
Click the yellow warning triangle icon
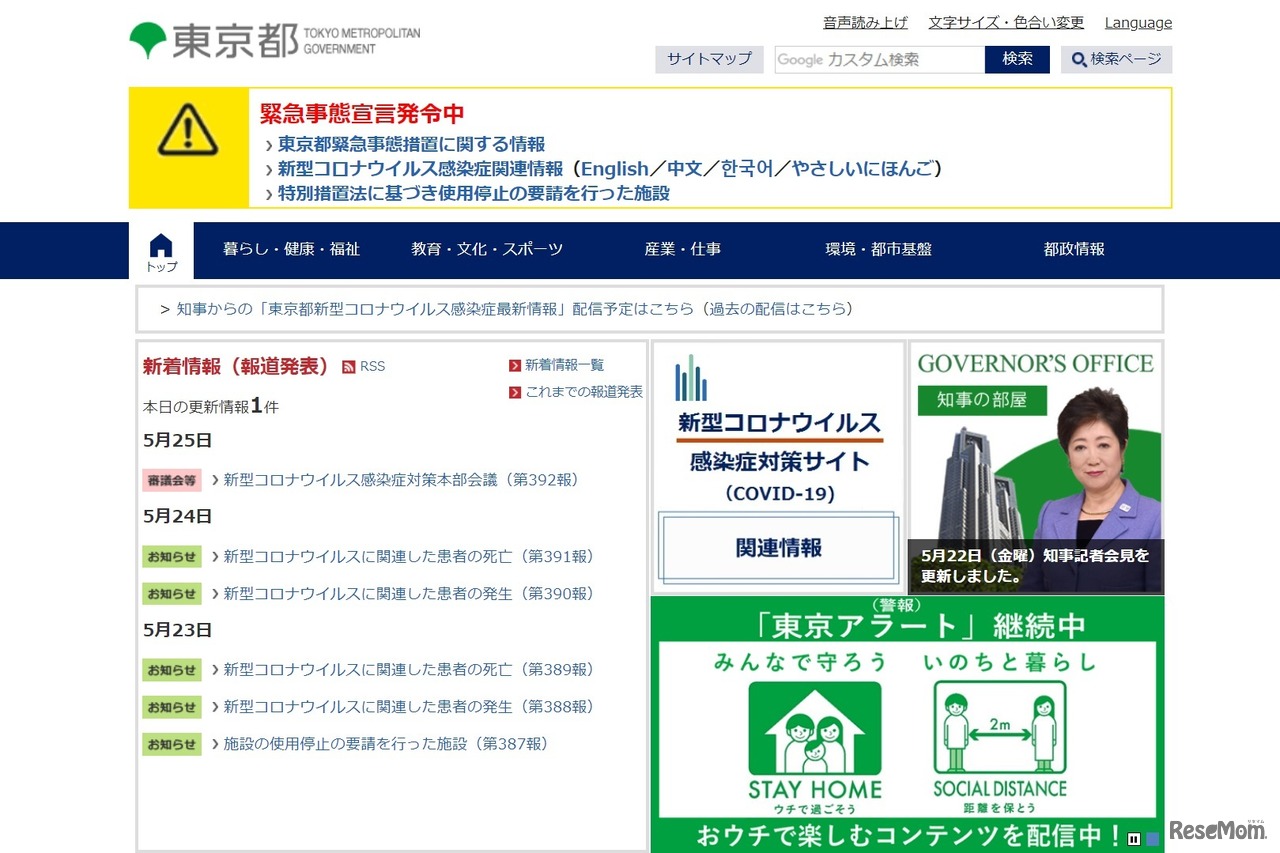click(x=188, y=130)
